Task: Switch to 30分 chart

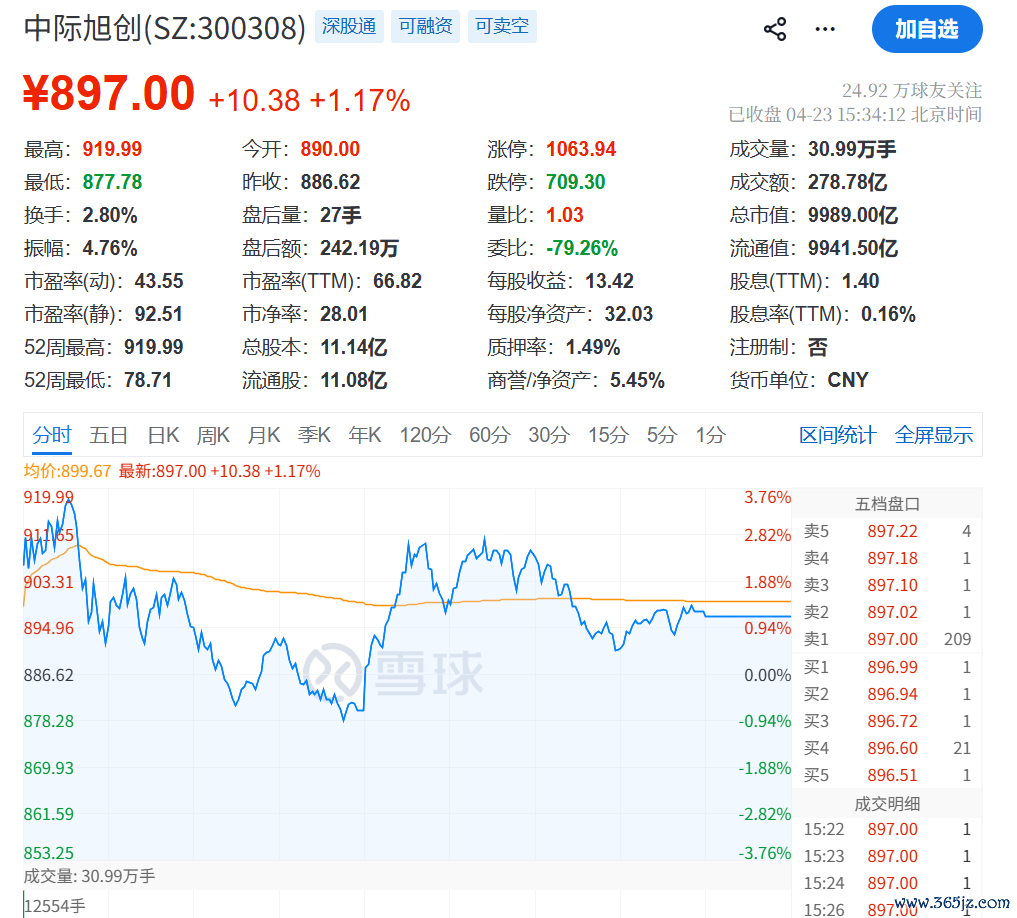Action: [549, 435]
